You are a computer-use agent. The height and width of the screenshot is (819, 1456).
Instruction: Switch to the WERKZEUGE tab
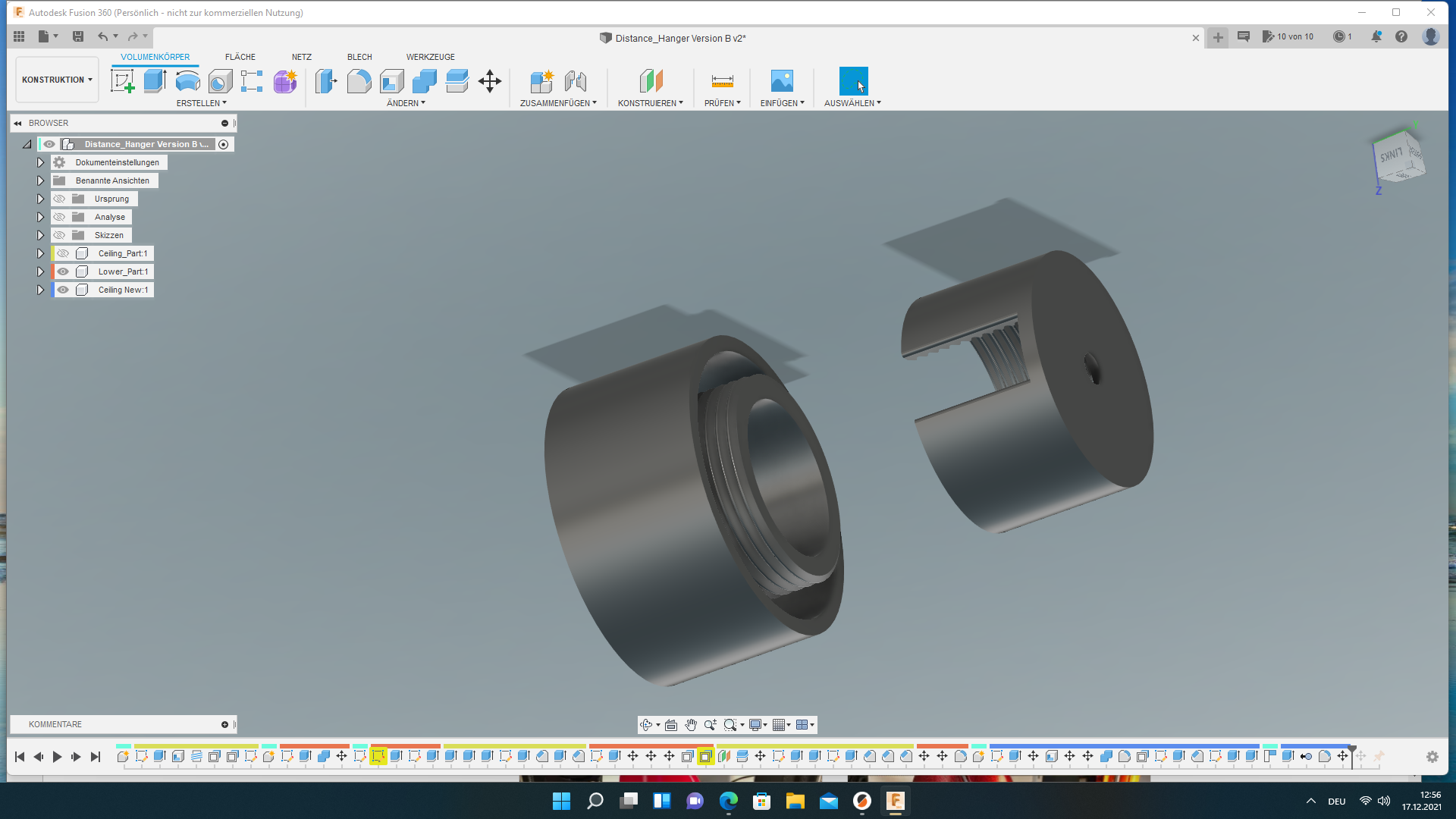pos(430,57)
